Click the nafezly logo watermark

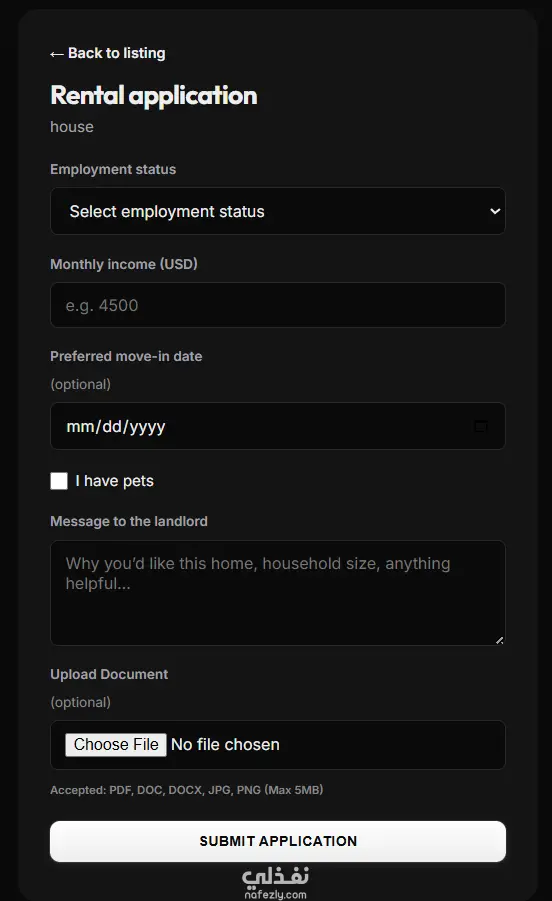(276, 882)
